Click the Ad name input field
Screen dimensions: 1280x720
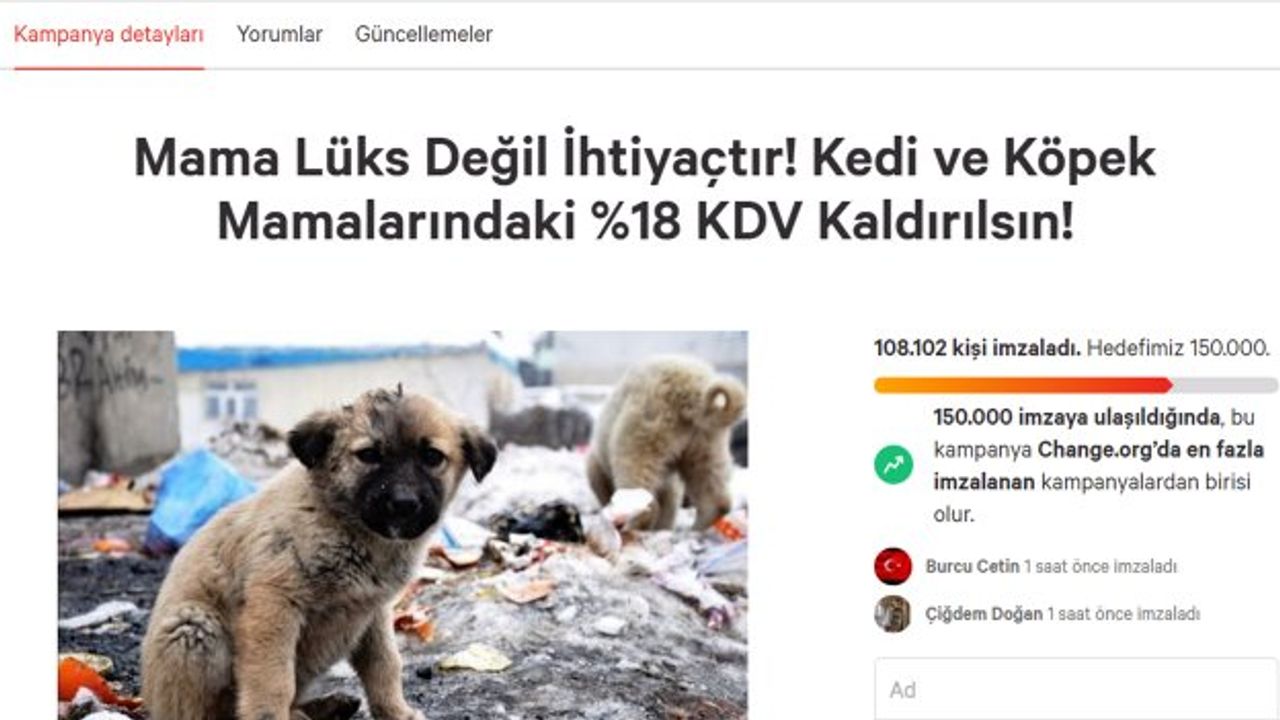(x=1076, y=689)
